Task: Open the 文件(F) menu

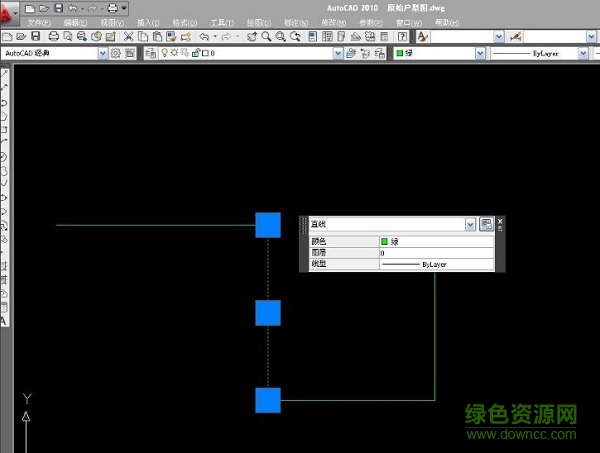Action: pyautogui.click(x=39, y=23)
